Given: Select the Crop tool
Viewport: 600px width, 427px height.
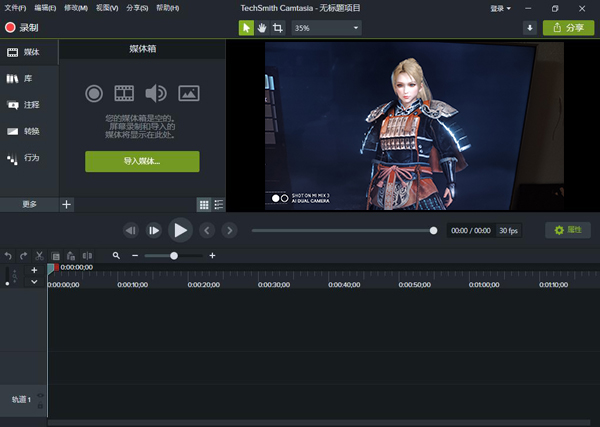Looking at the screenshot, I should 278,28.
